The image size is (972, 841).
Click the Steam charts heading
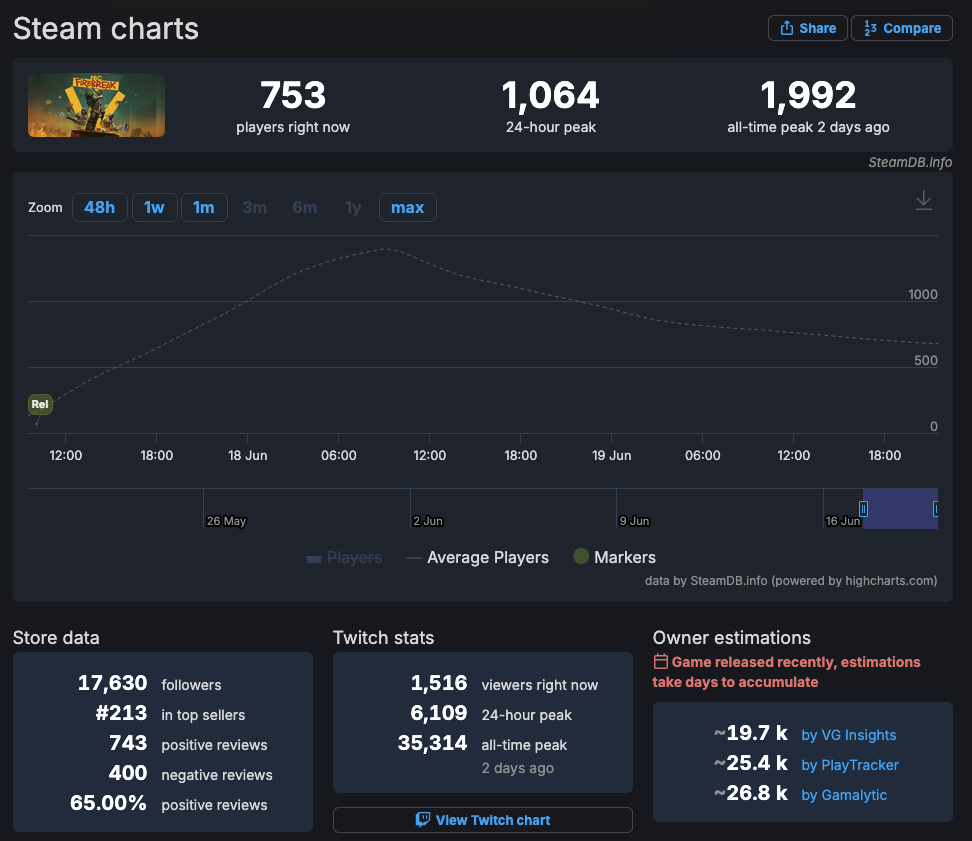pyautogui.click(x=106, y=29)
